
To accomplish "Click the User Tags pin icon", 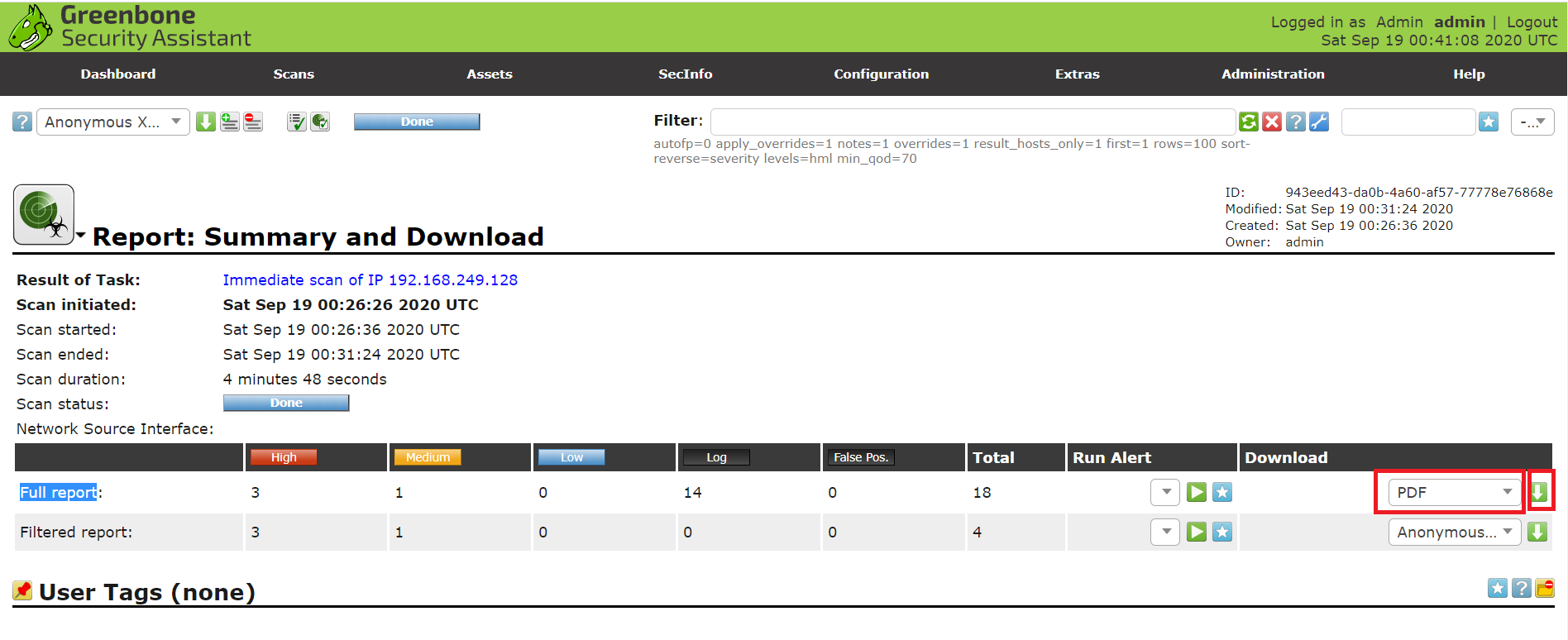I will pyautogui.click(x=22, y=590).
